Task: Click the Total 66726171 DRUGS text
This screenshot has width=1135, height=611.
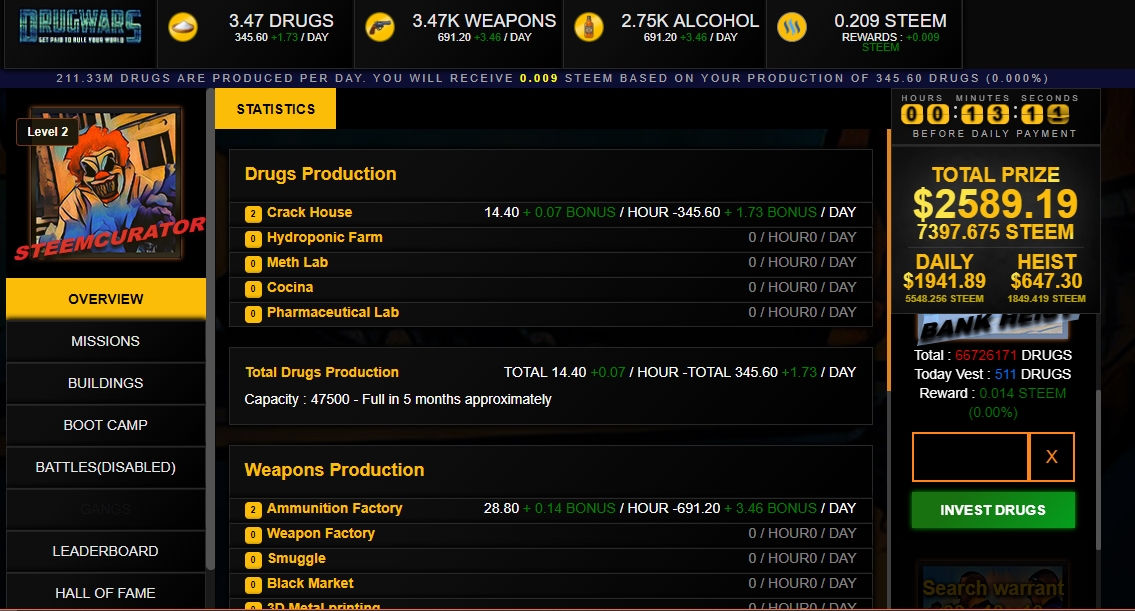Action: click(992, 355)
